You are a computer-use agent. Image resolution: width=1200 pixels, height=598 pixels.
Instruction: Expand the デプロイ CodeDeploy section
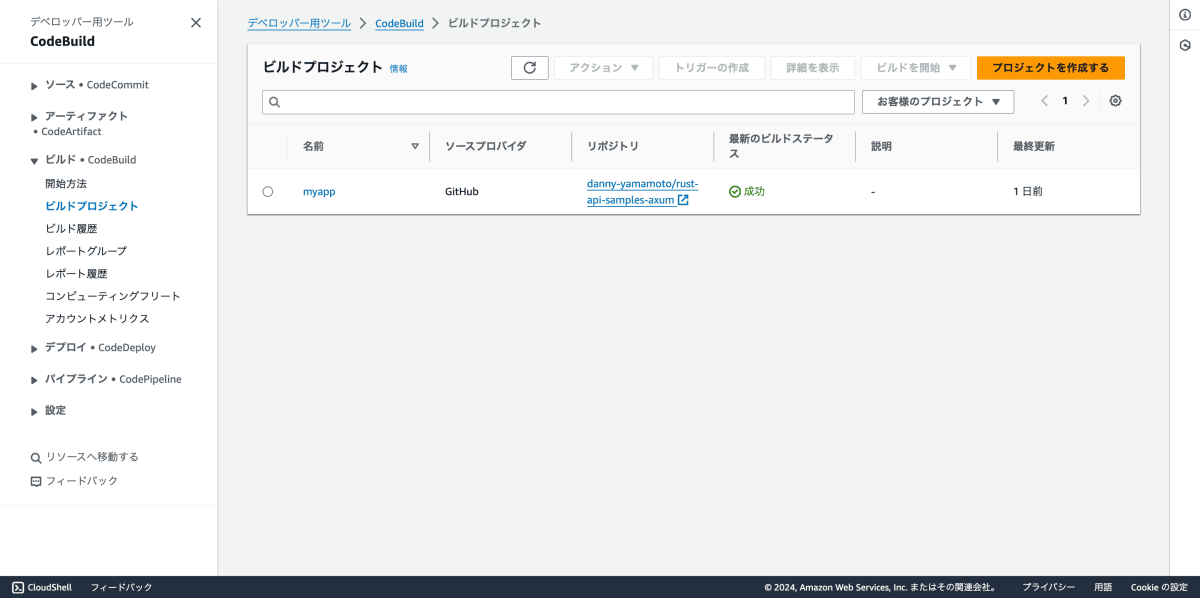(35, 348)
